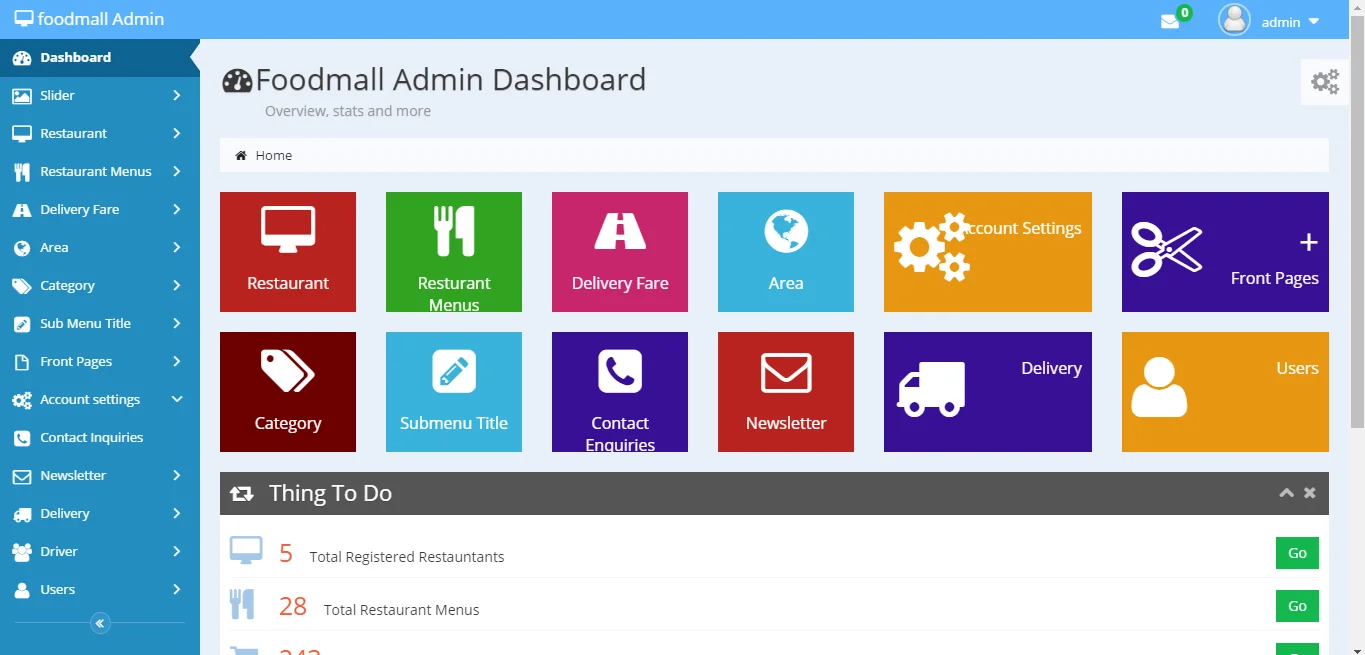Collapse the Thing To Do panel
Image resolution: width=1365 pixels, height=655 pixels.
[x=1286, y=493]
